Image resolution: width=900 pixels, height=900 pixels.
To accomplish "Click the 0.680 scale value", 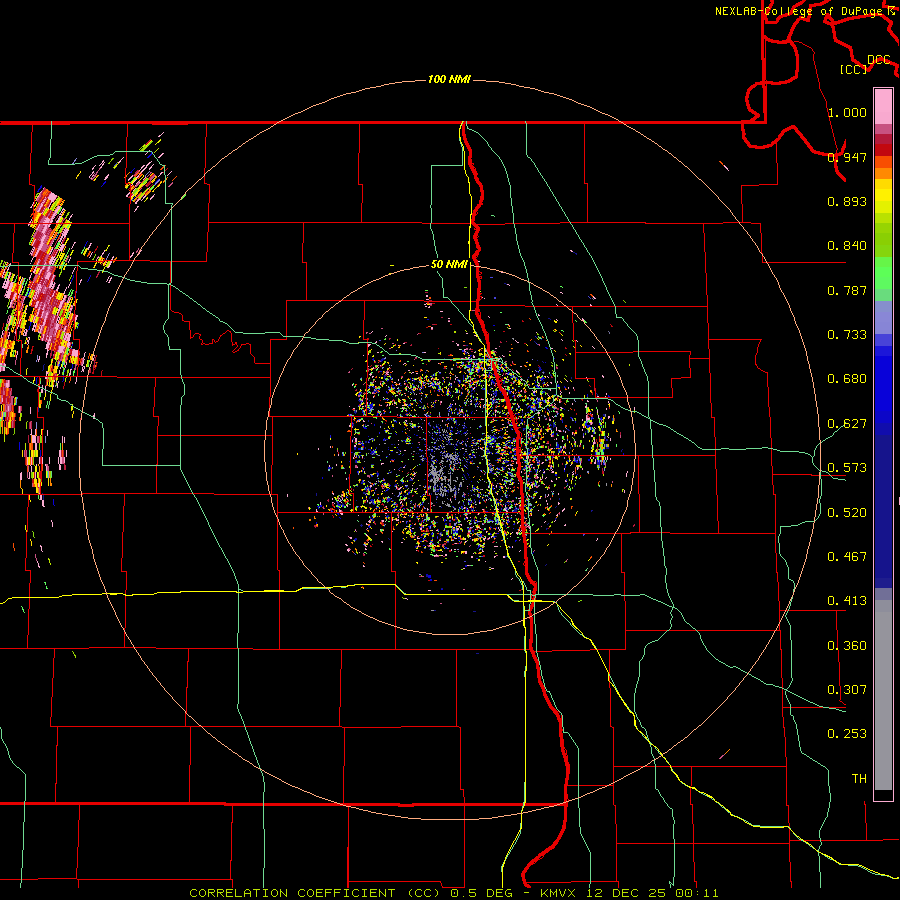I will click(847, 379).
